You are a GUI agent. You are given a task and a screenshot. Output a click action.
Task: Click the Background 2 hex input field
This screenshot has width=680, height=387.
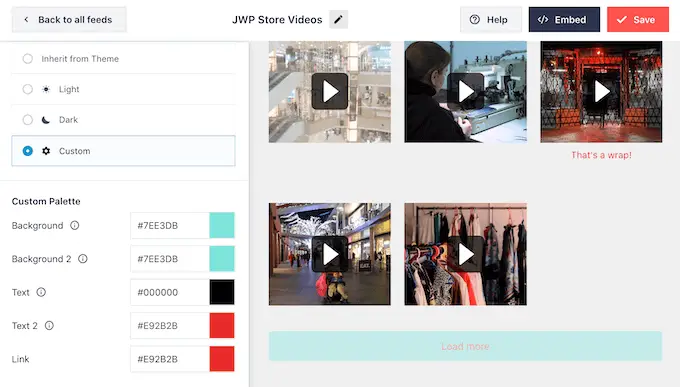click(170, 259)
